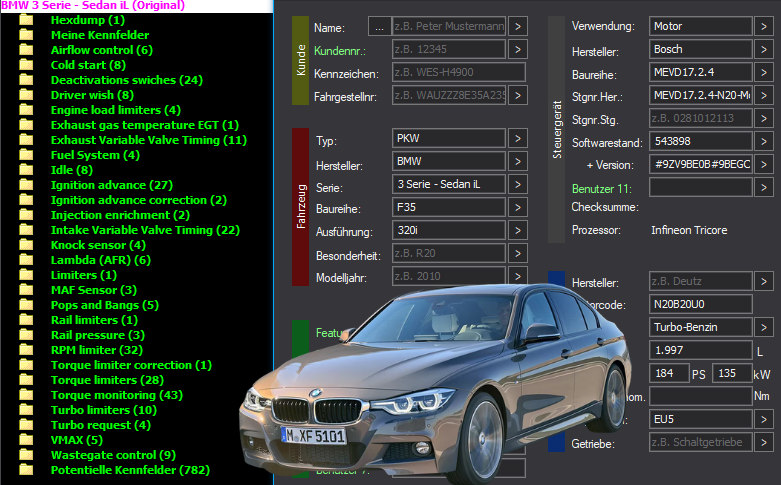Expand the vehicle Hersteller BMW arrow
Viewport: 781px width, 485px height.
tap(518, 161)
